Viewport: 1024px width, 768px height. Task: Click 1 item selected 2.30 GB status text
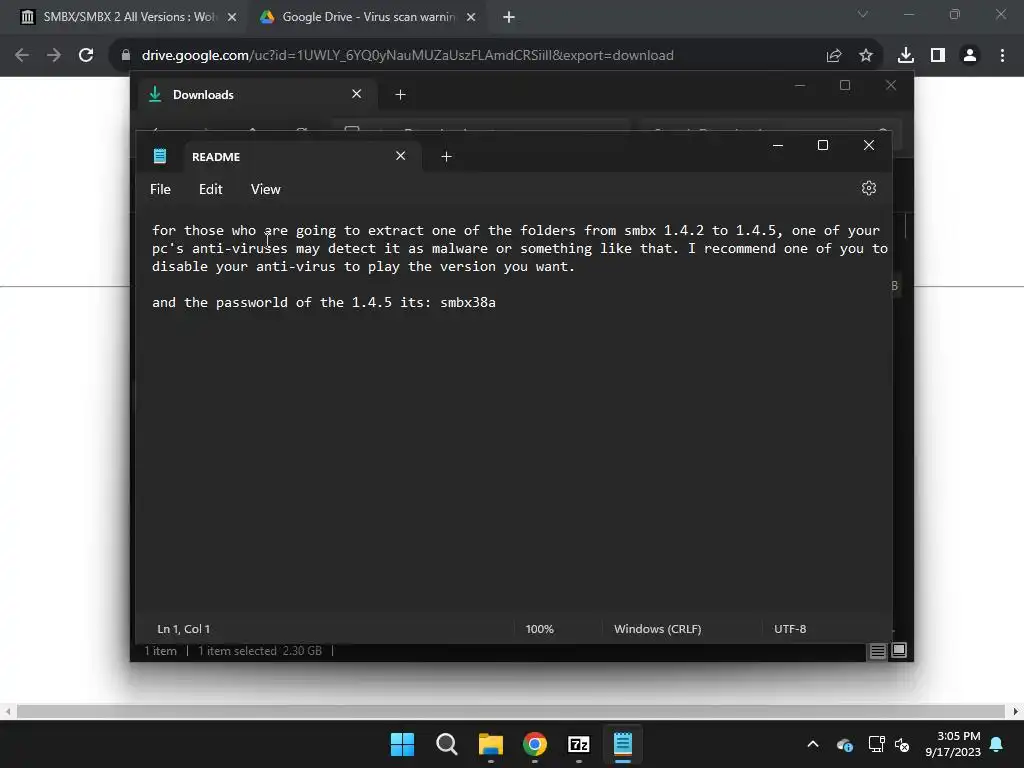click(x=260, y=651)
